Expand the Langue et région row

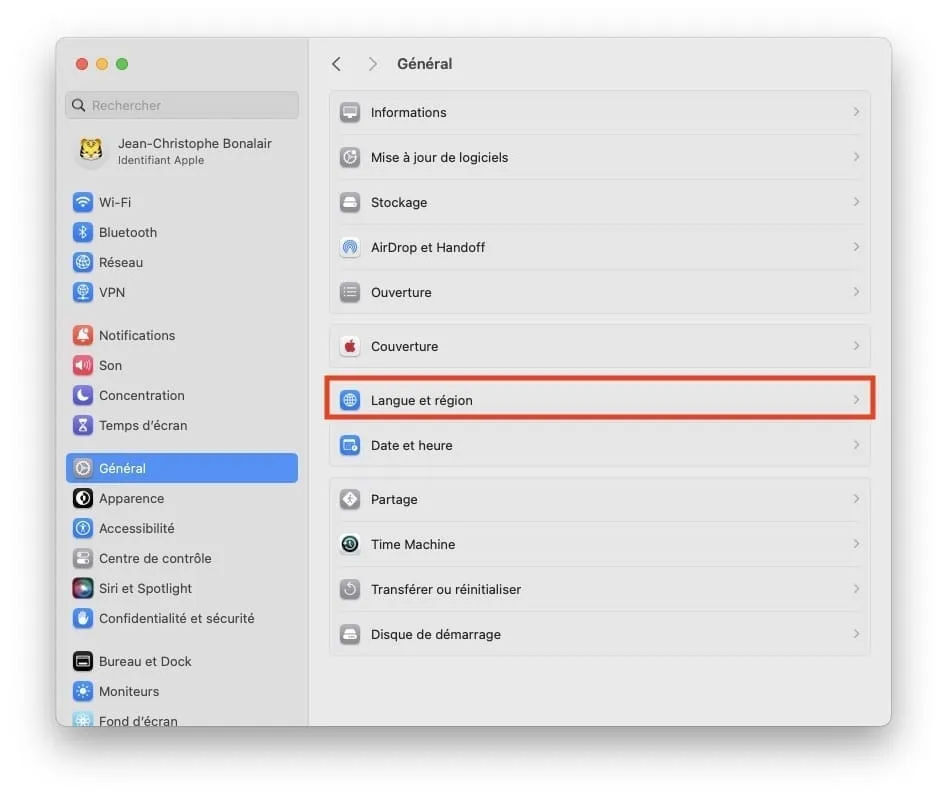pyautogui.click(x=856, y=399)
